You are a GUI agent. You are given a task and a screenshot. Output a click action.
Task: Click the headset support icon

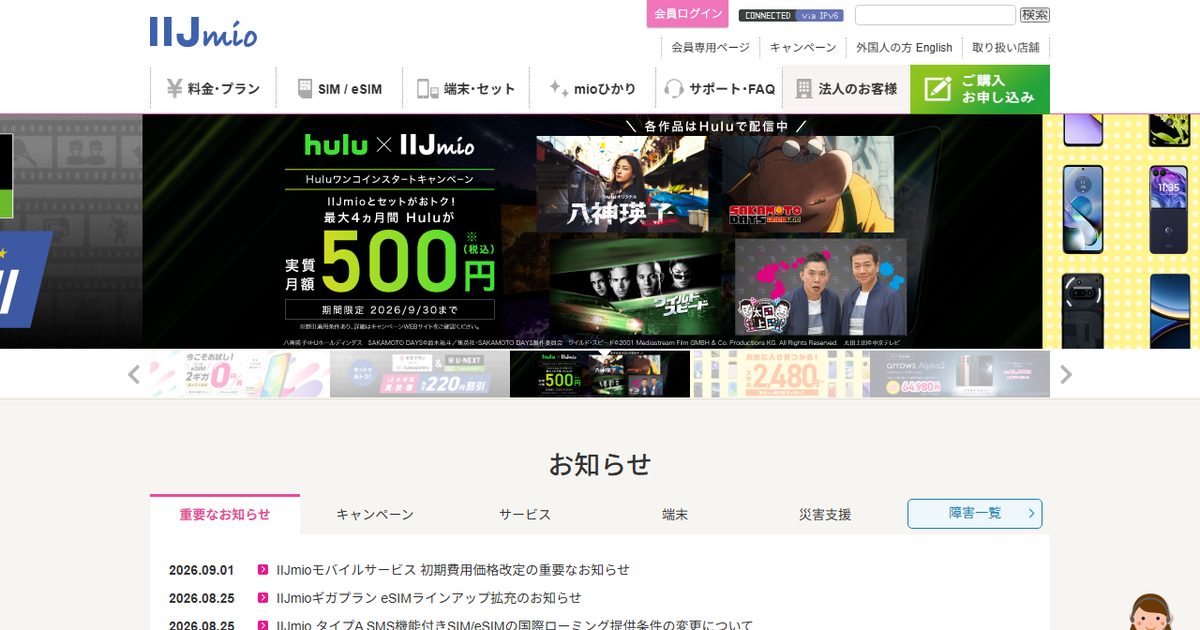coord(674,89)
